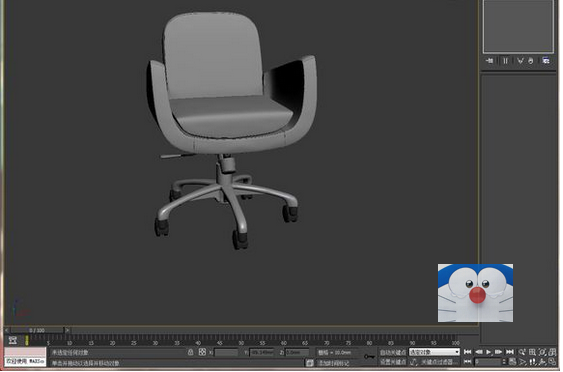The image size is (563, 372).
Task: Open configure modifier sets icon
Action: [546, 61]
